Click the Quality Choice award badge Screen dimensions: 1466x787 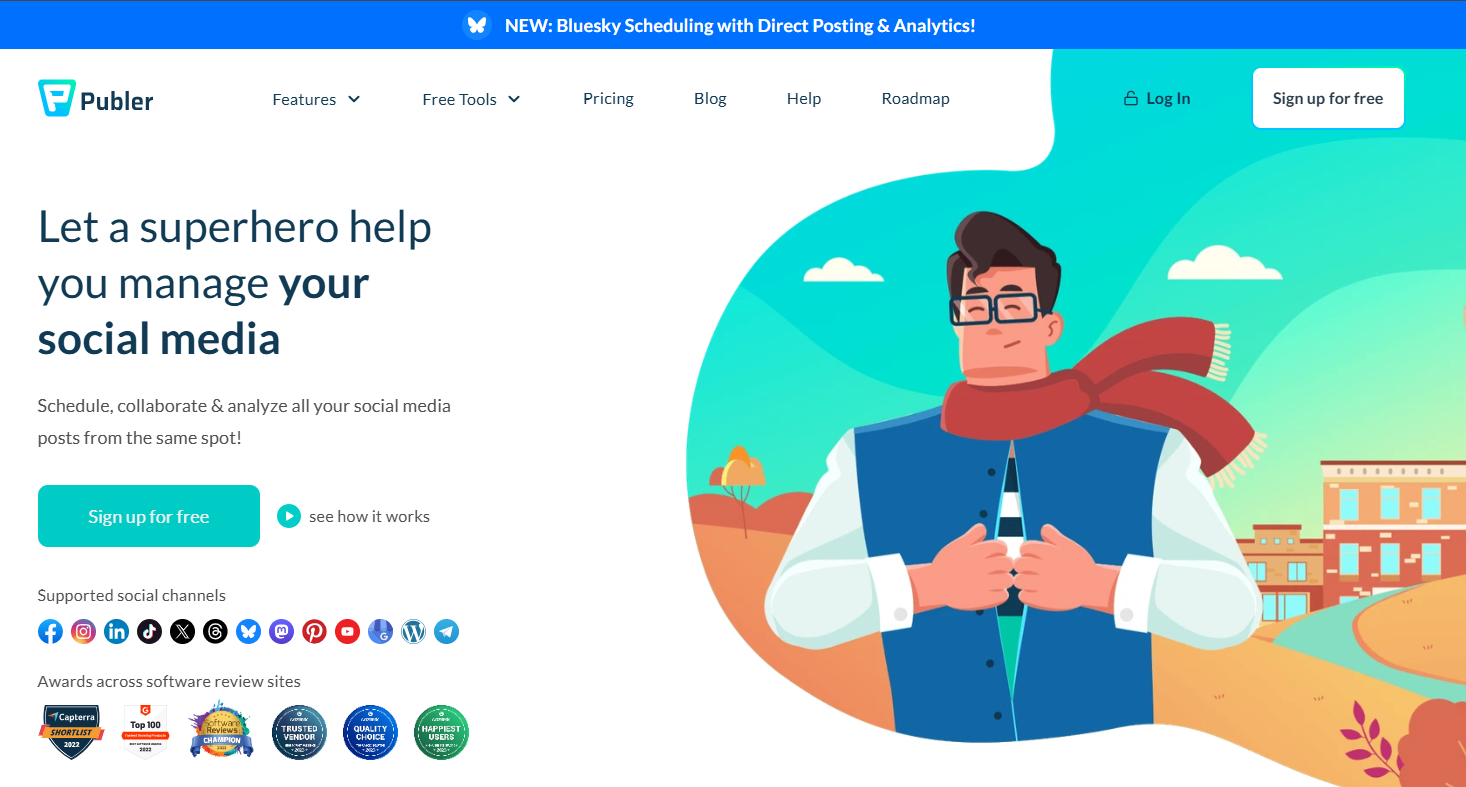[370, 732]
